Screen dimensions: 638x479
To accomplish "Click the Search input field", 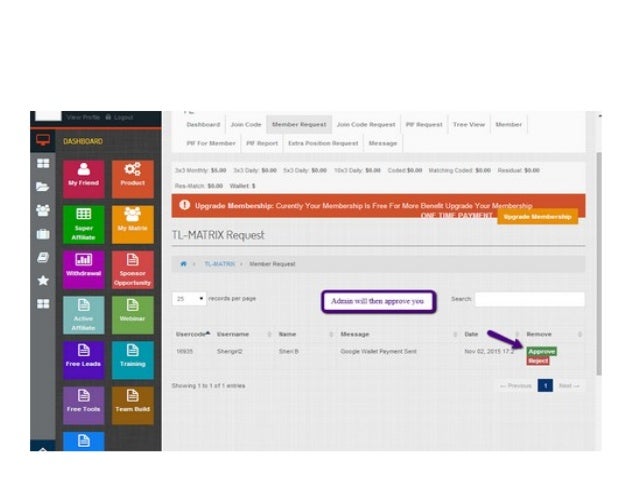I will [530, 299].
